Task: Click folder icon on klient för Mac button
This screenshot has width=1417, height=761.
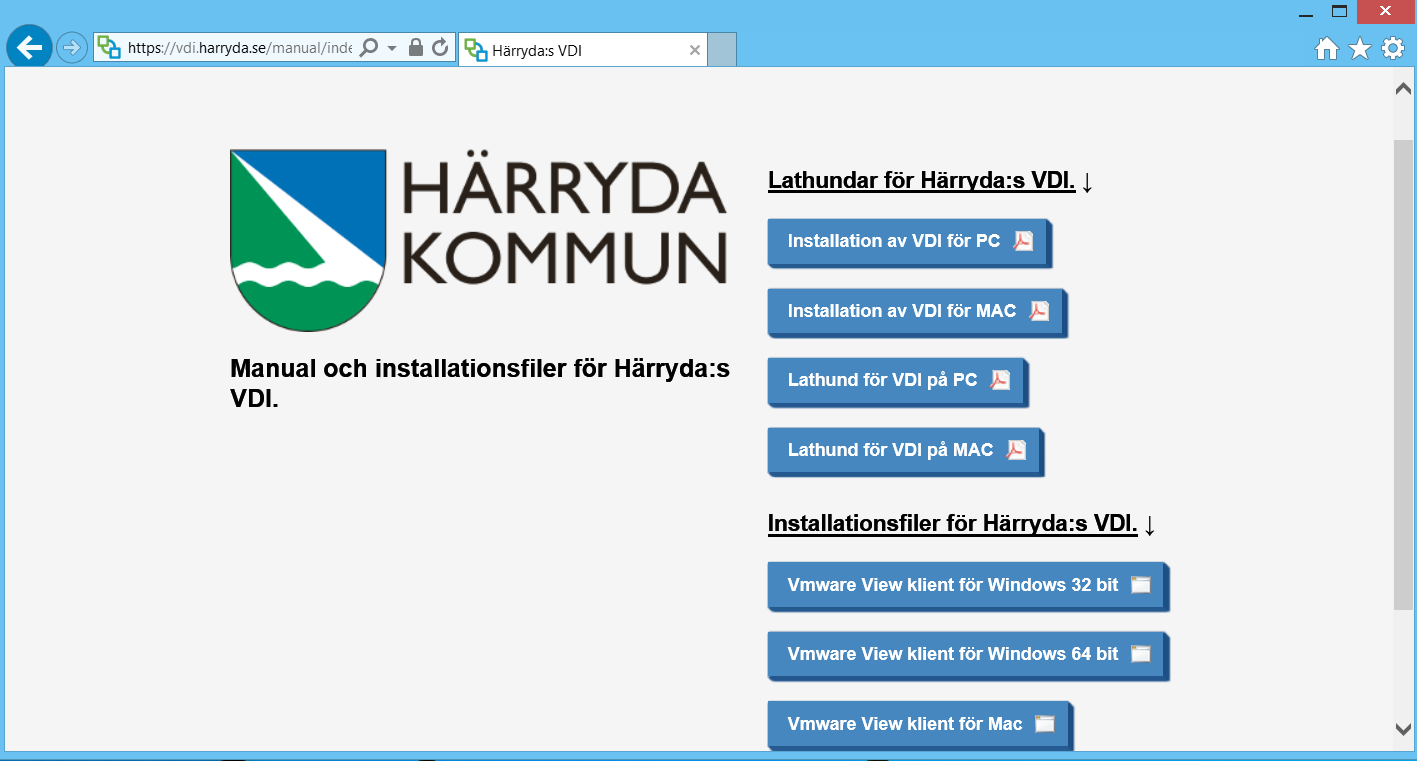Action: (1045, 724)
